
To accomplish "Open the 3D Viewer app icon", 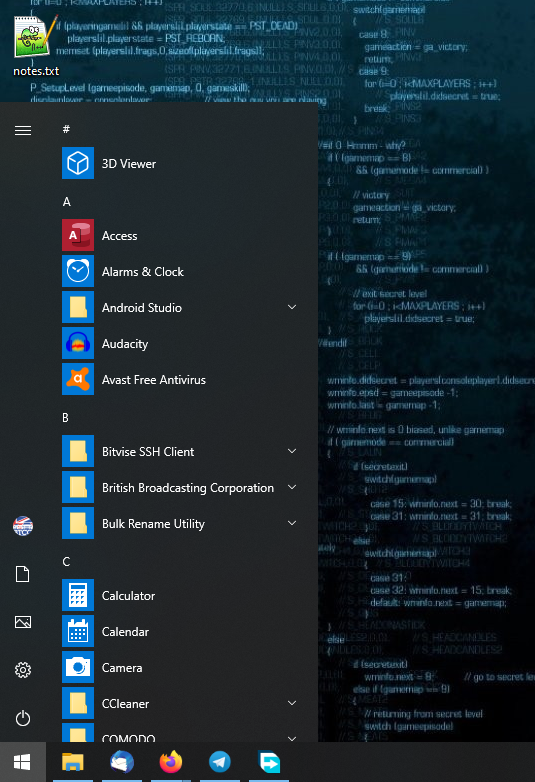I will tap(78, 163).
